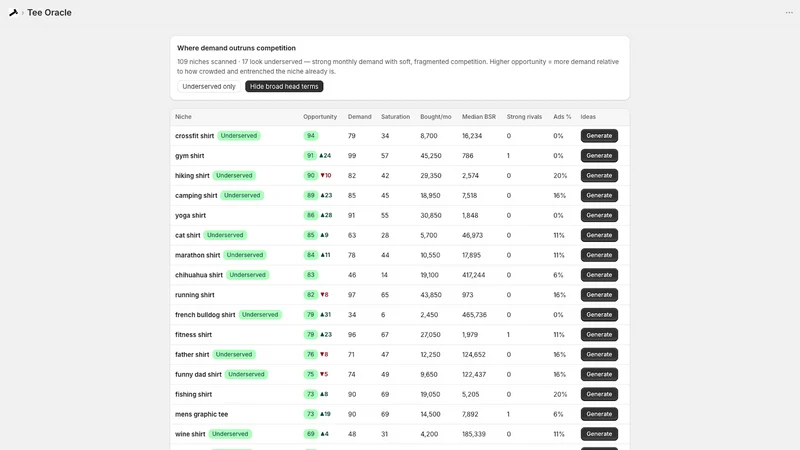The width and height of the screenshot is (800, 450).
Task: Generate ideas for crossfit shirt
Action: pos(599,136)
